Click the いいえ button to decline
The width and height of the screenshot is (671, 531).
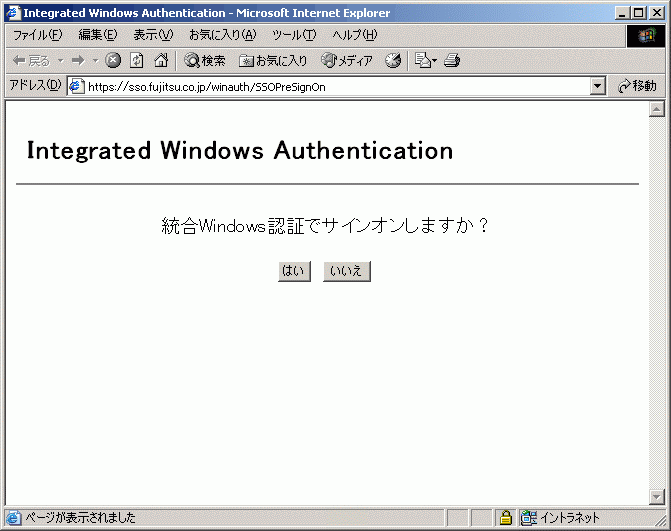tap(347, 271)
